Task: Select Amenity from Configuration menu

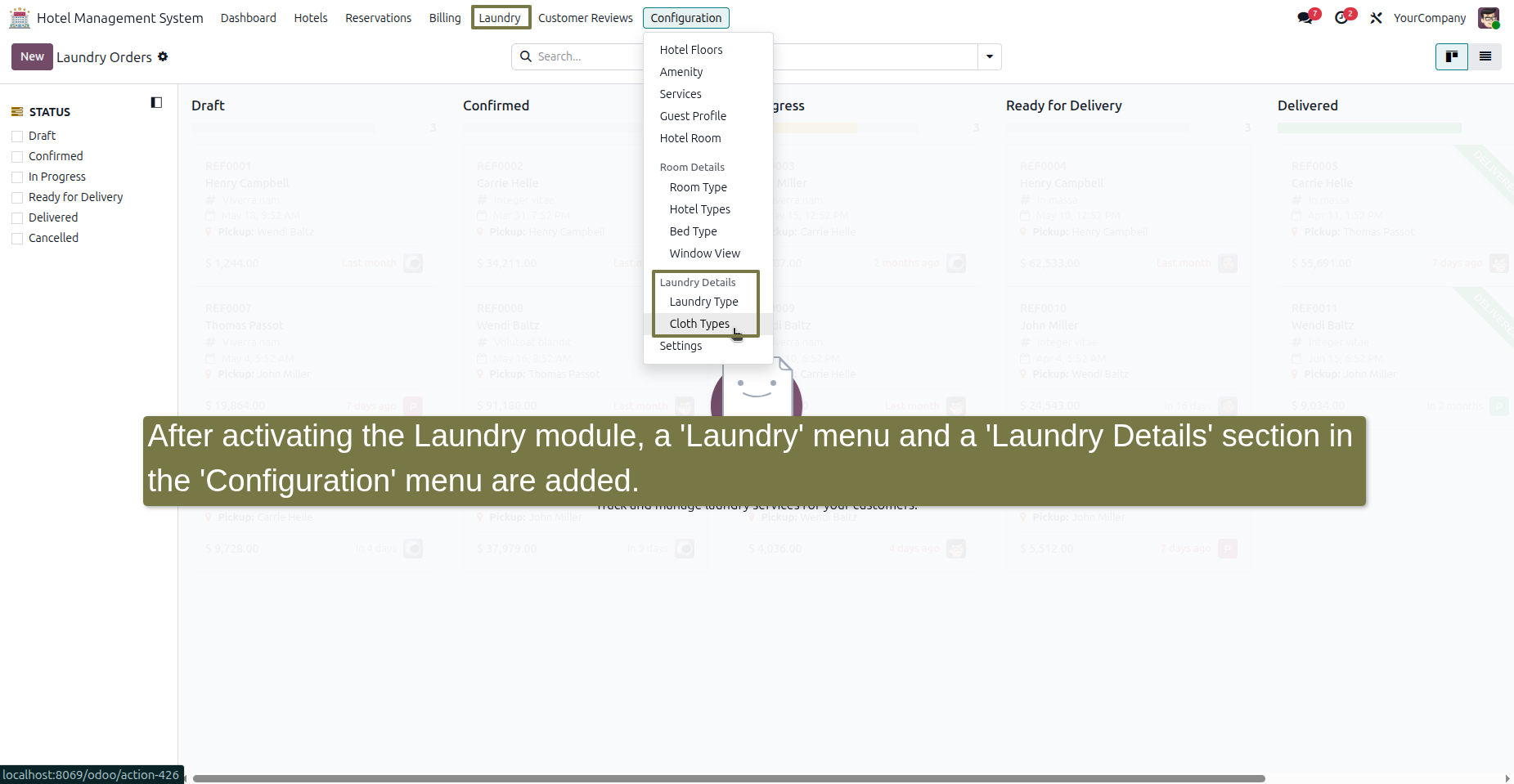Action: tap(708, 72)
